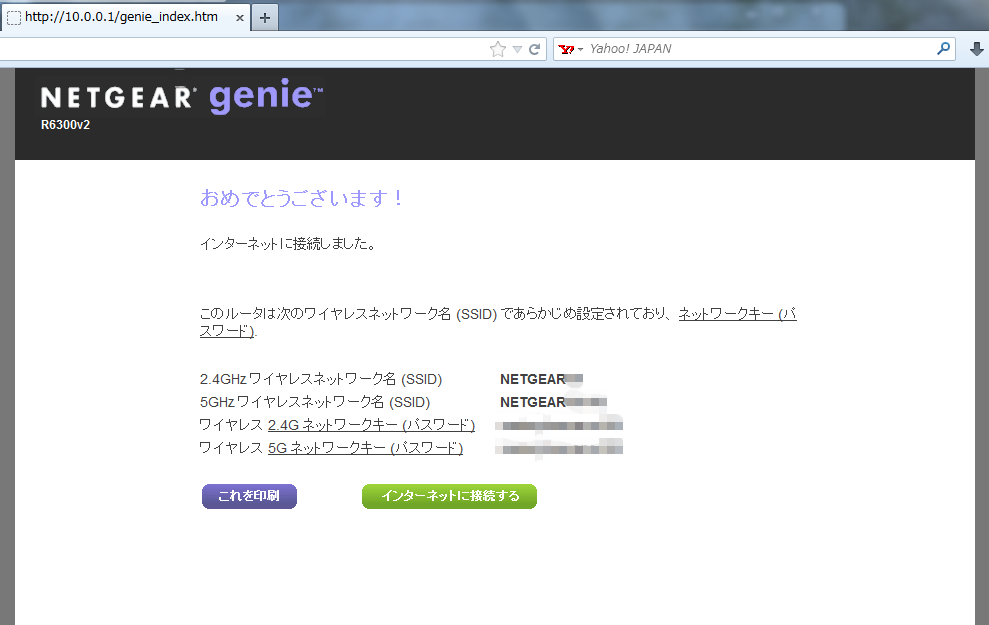Reload the page with the refresh icon
Viewport: 989px width, 625px height.
pos(534,49)
